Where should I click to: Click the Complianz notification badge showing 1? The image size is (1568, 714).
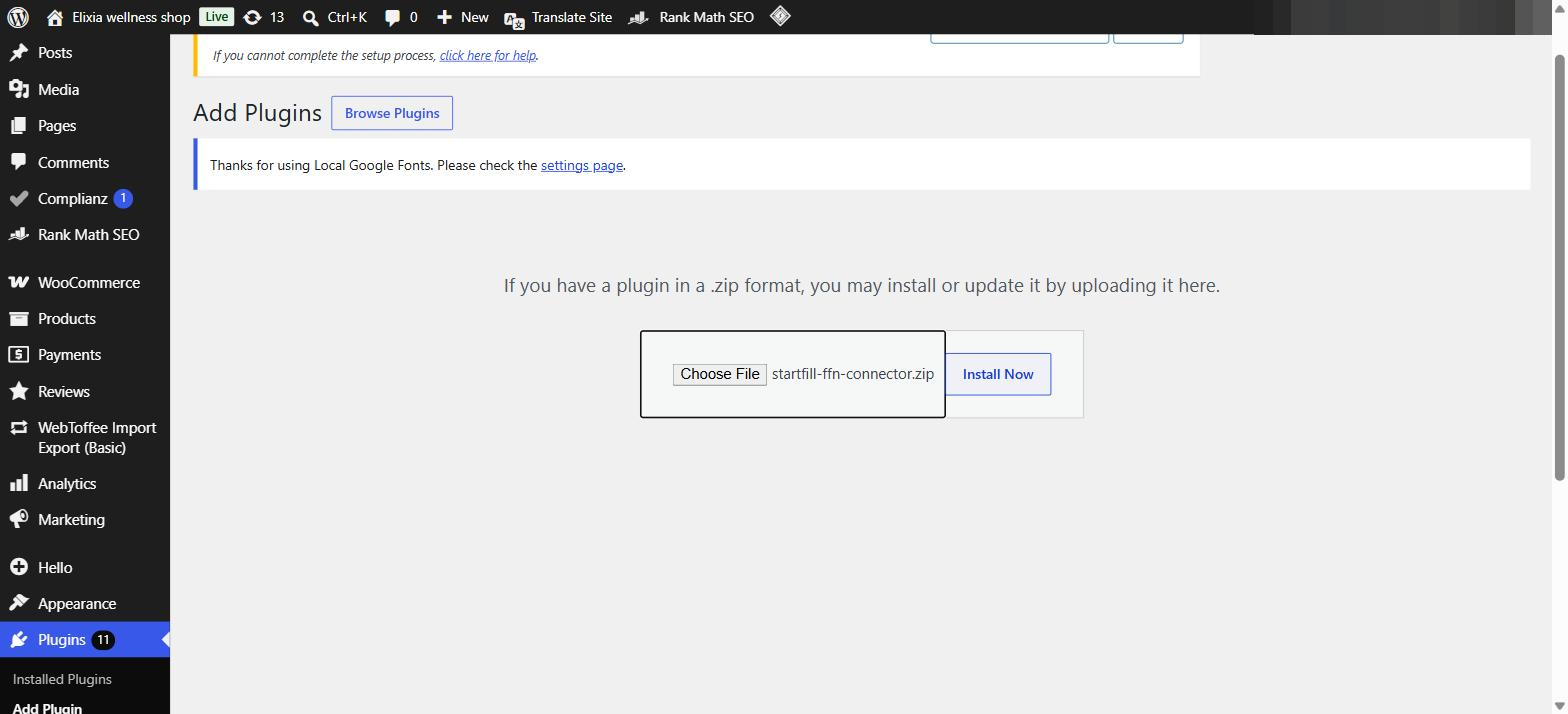tap(123, 198)
